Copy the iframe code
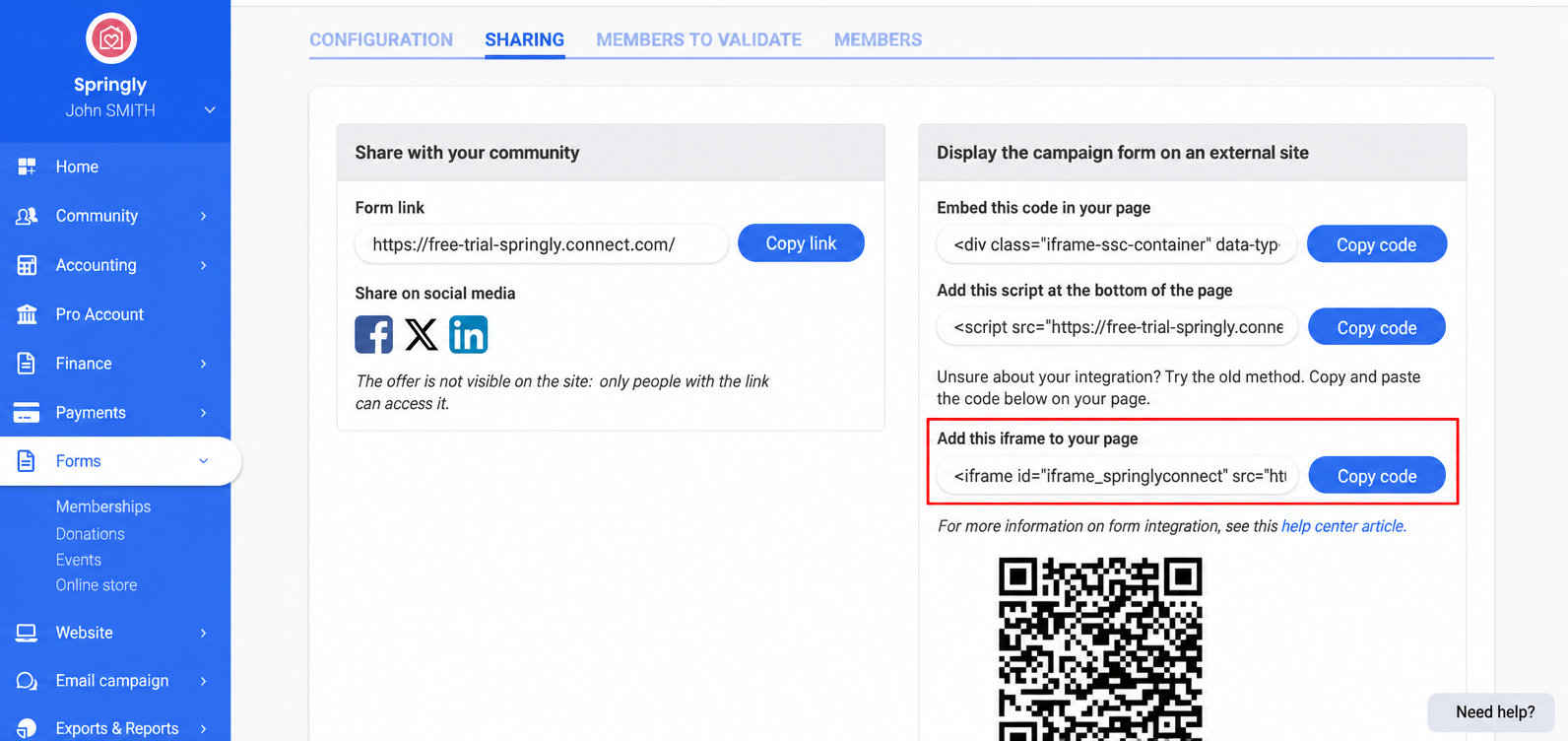 tap(1377, 476)
